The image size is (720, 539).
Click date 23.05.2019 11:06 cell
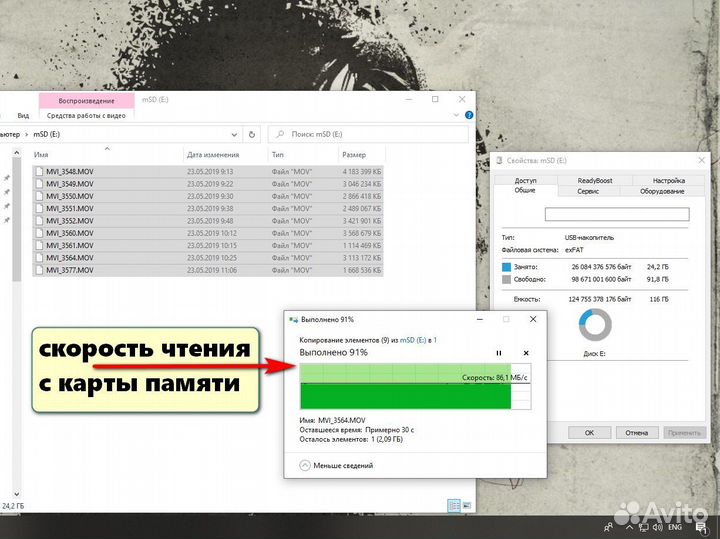click(212, 270)
